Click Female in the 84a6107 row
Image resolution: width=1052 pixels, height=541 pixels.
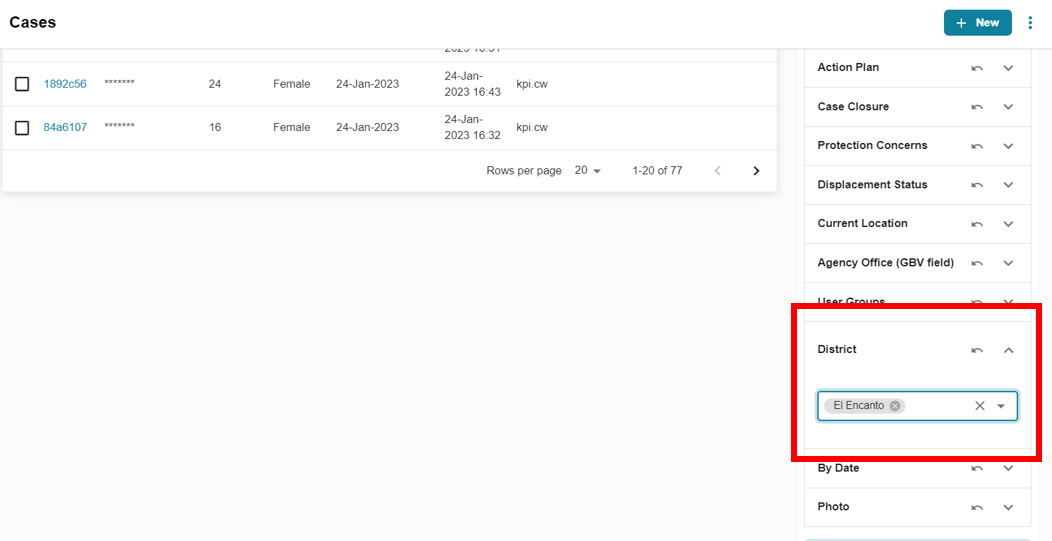292,127
